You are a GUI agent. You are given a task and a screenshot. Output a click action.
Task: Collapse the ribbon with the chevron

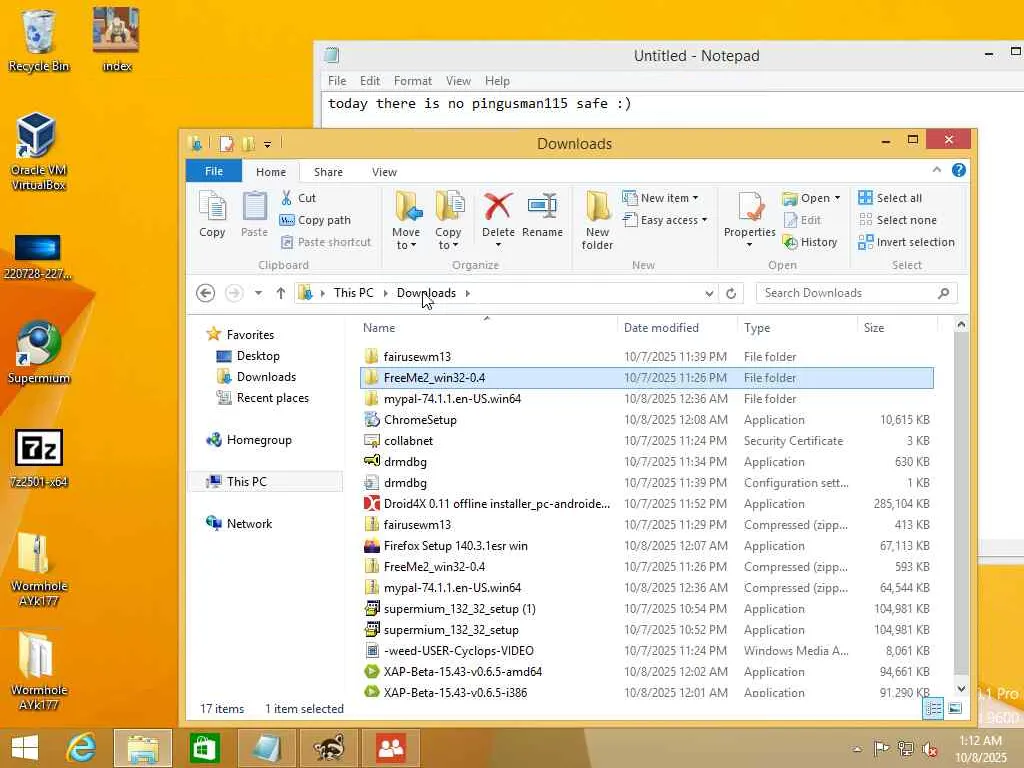(936, 170)
